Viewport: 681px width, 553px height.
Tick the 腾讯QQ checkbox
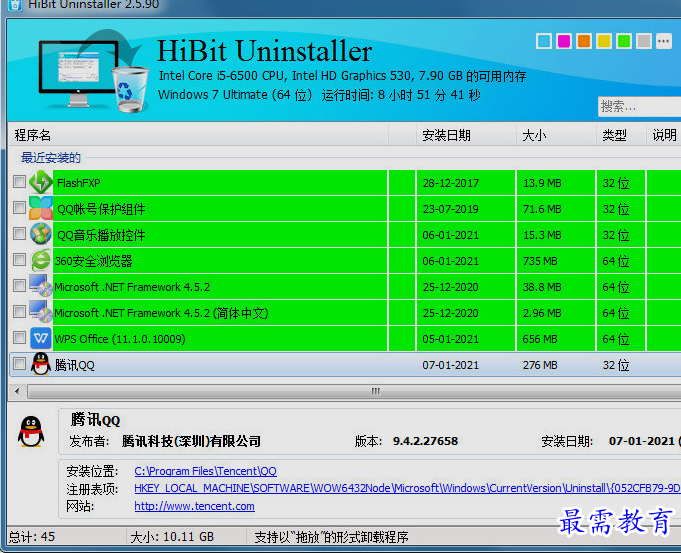tap(19, 363)
